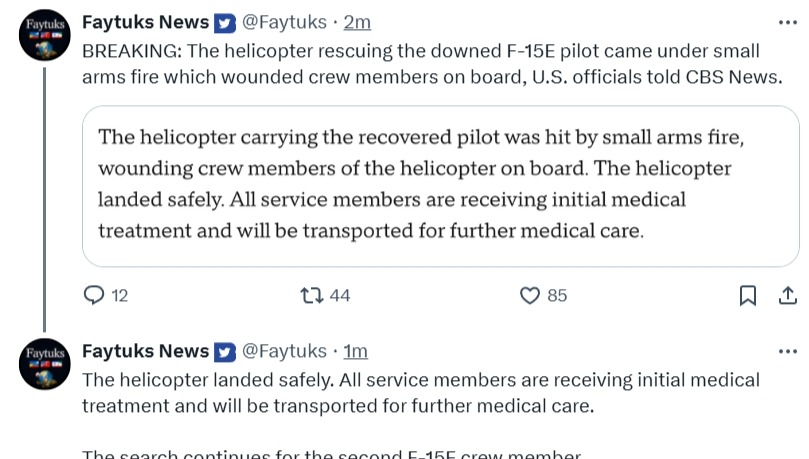Repost the tweet with 44 reposts
This screenshot has height=459, width=809.
tap(312, 295)
